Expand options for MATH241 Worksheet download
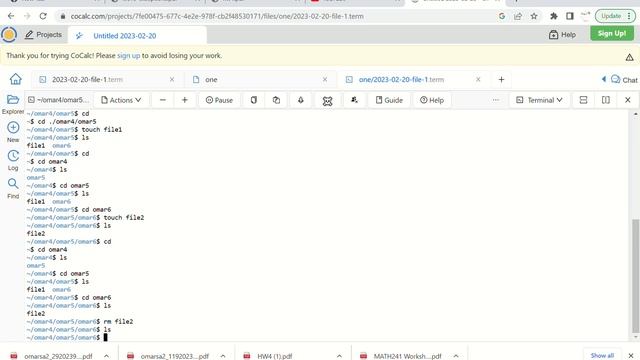The height and width of the screenshot is (360, 640). coord(456,356)
